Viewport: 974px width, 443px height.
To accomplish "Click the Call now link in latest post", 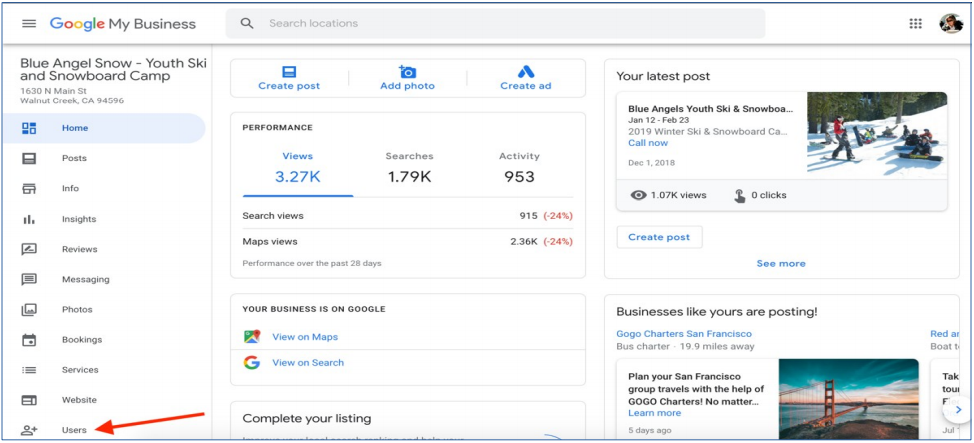I will [648, 143].
